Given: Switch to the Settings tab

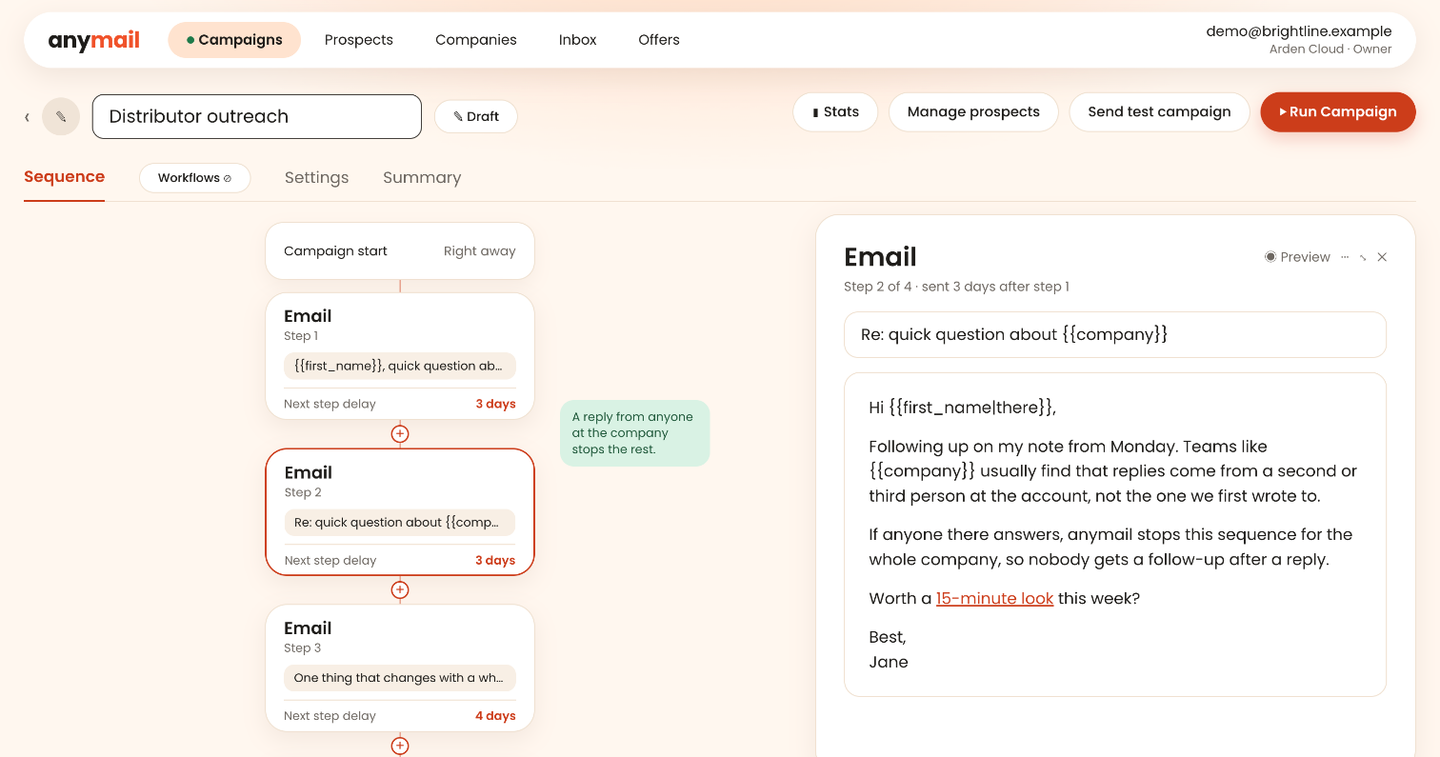Looking at the screenshot, I should 317,178.
